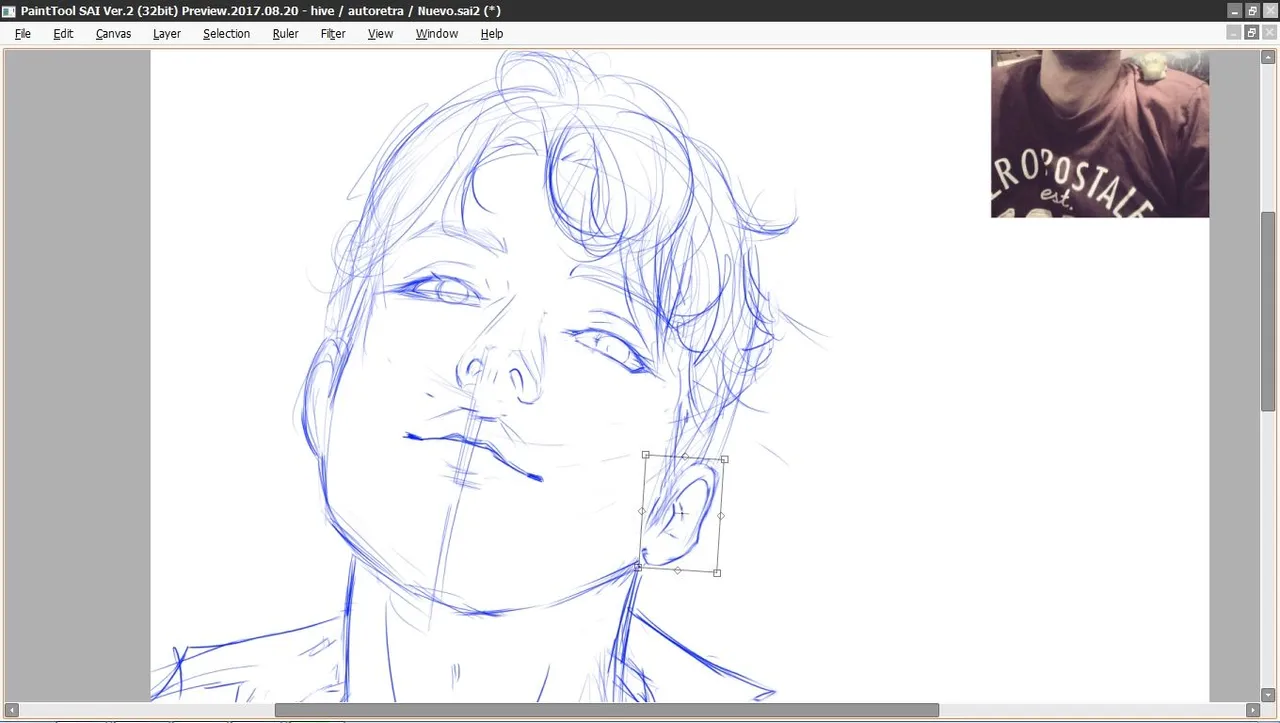Open the Window menu

pyautogui.click(x=436, y=33)
